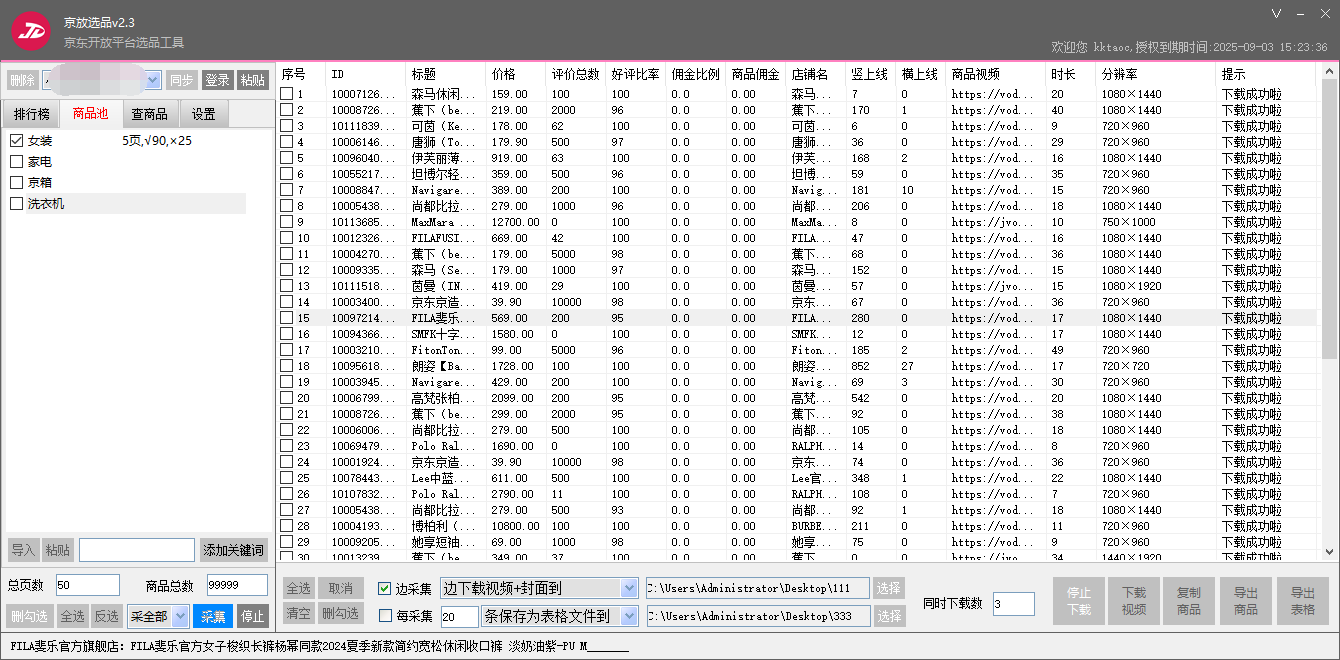Viewport: 1340px width, 660px height.
Task: Open the account dropdown next to 删除
Action: coord(153,80)
